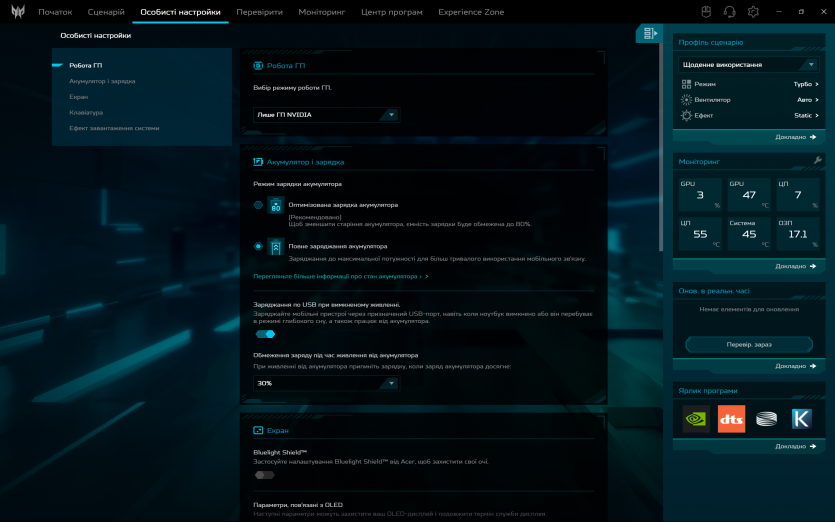Launch the DTS audio shortcut
835x522 pixels.
(x=731, y=419)
